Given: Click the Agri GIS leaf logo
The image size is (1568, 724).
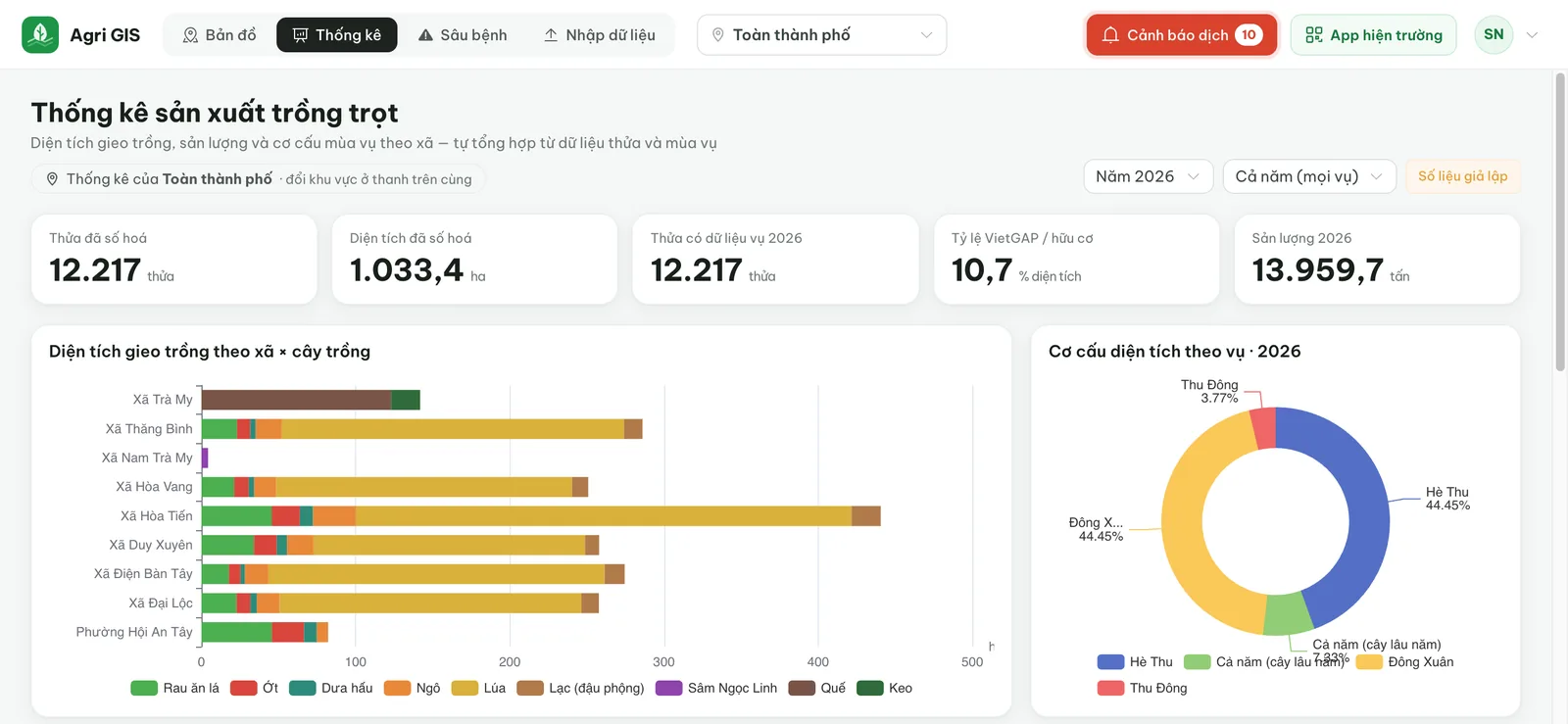Looking at the screenshot, I should tap(40, 35).
